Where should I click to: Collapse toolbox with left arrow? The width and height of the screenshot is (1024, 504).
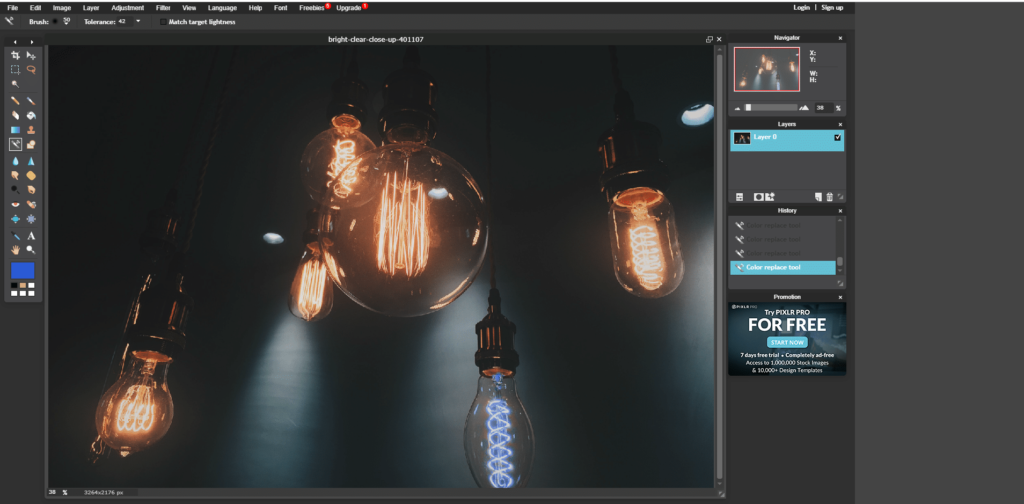(x=15, y=42)
